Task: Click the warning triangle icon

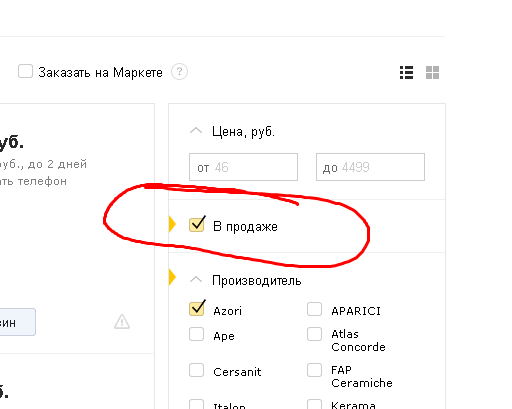Action: click(122, 322)
